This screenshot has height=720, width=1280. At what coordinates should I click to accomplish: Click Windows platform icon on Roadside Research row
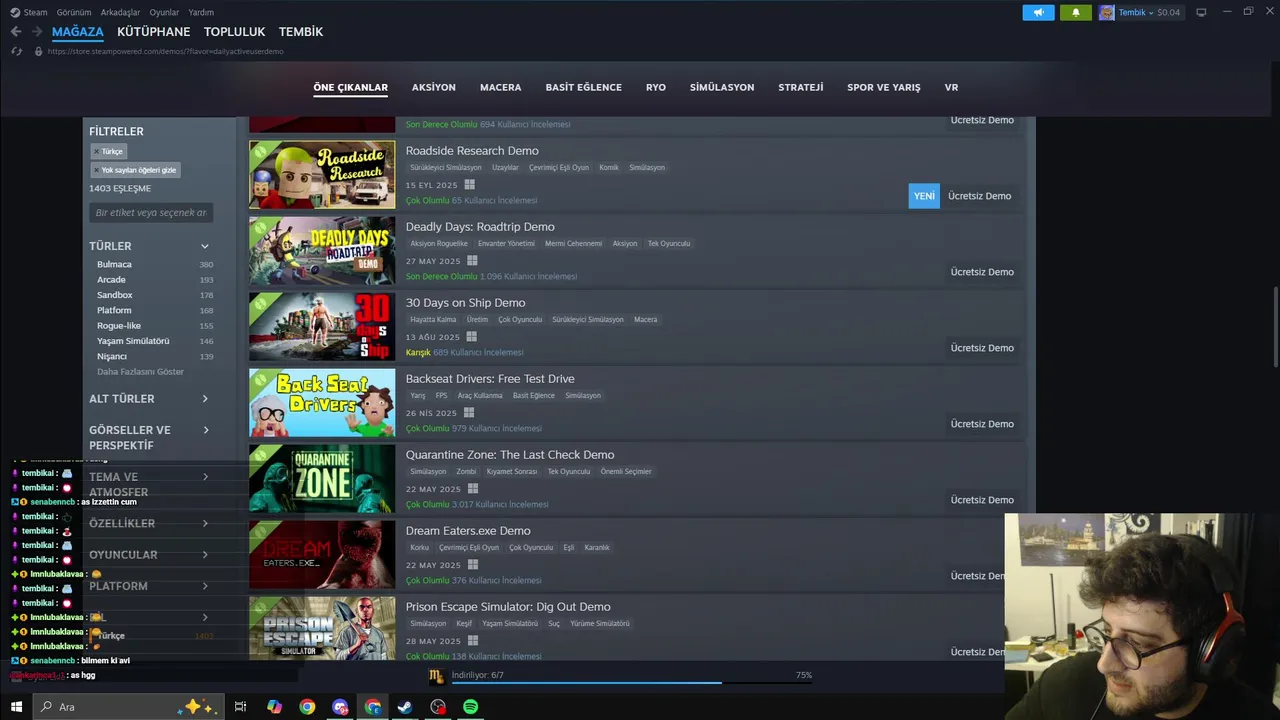pyautogui.click(x=469, y=185)
